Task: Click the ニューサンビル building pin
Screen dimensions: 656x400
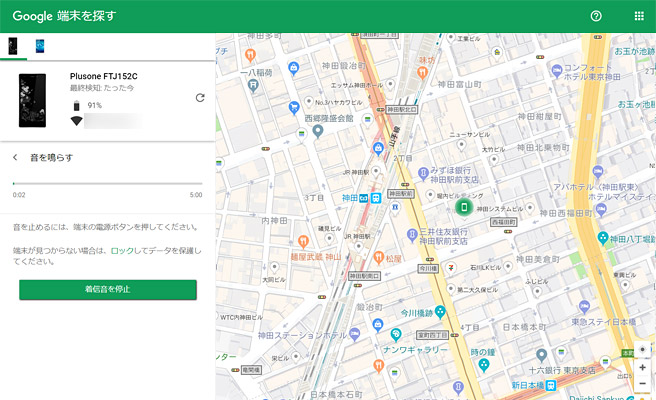Action: (x=461, y=145)
